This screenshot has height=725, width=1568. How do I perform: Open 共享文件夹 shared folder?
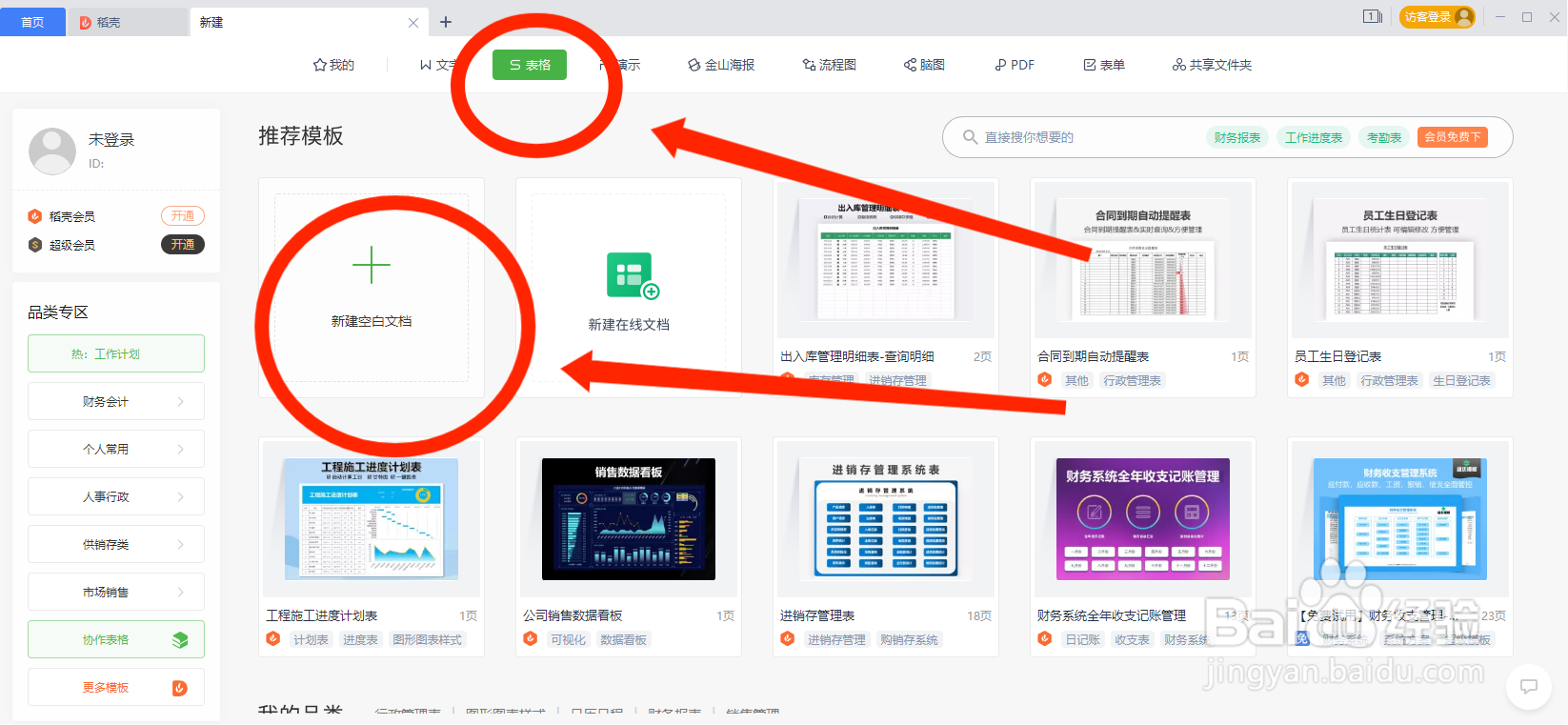point(1212,65)
